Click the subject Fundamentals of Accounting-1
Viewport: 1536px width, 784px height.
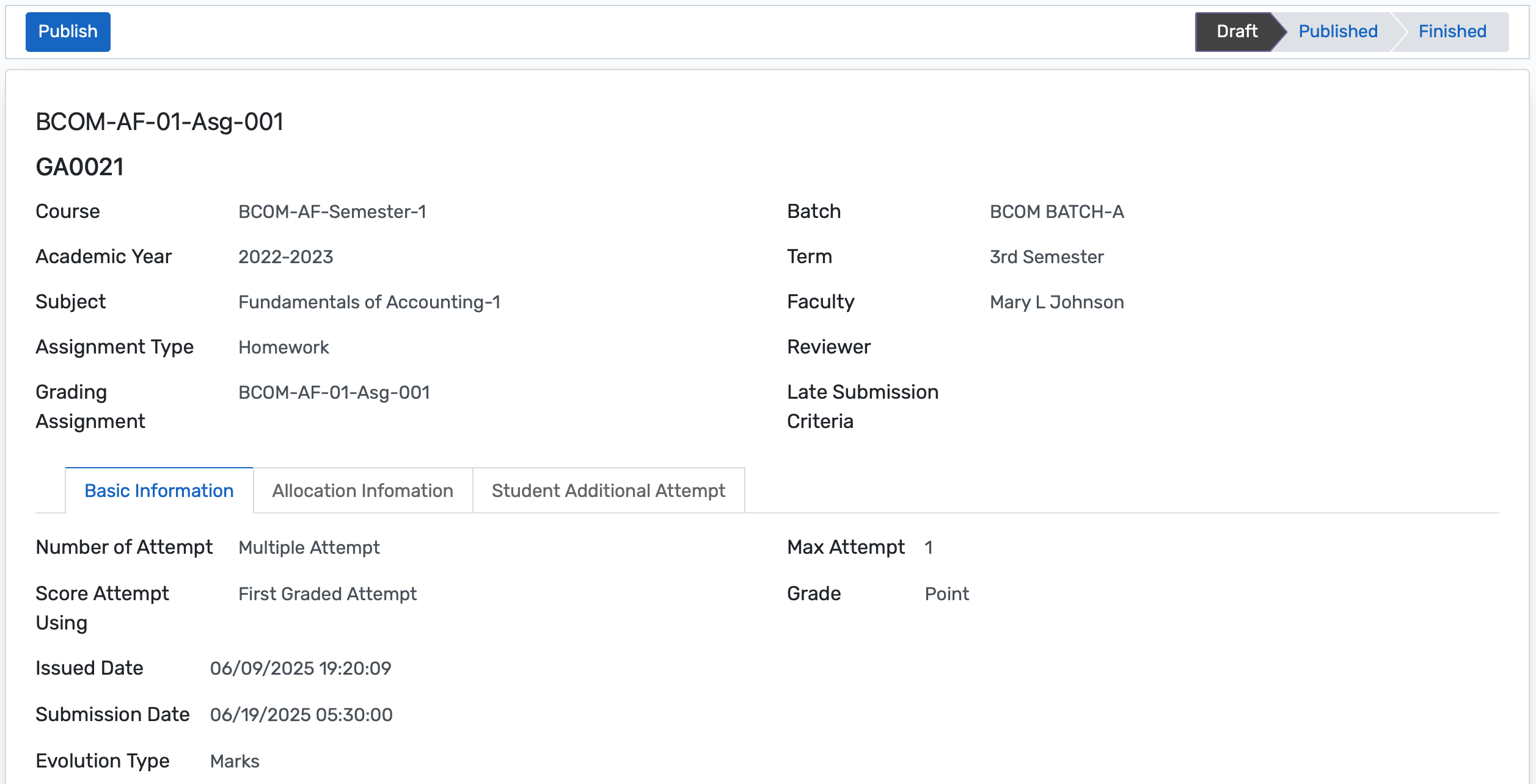[x=370, y=302]
